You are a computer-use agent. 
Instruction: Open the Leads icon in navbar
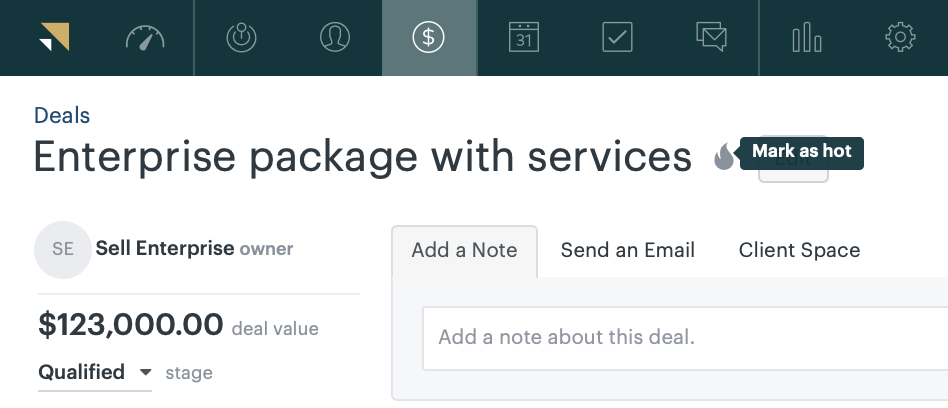(x=241, y=37)
